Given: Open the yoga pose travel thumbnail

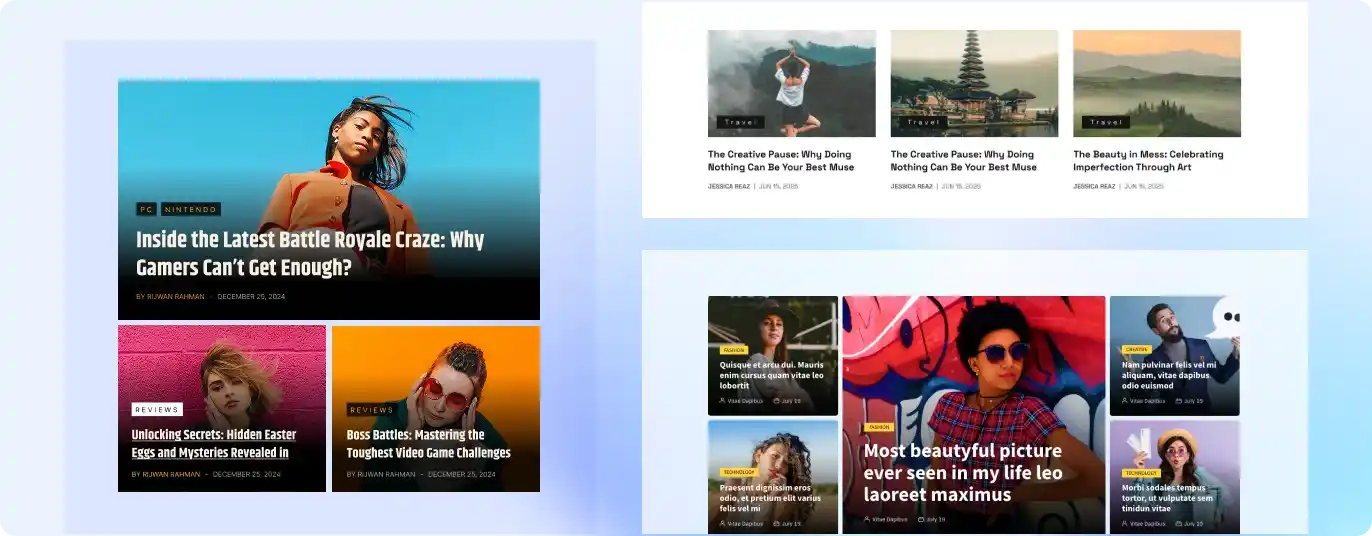Looking at the screenshot, I should 791,82.
